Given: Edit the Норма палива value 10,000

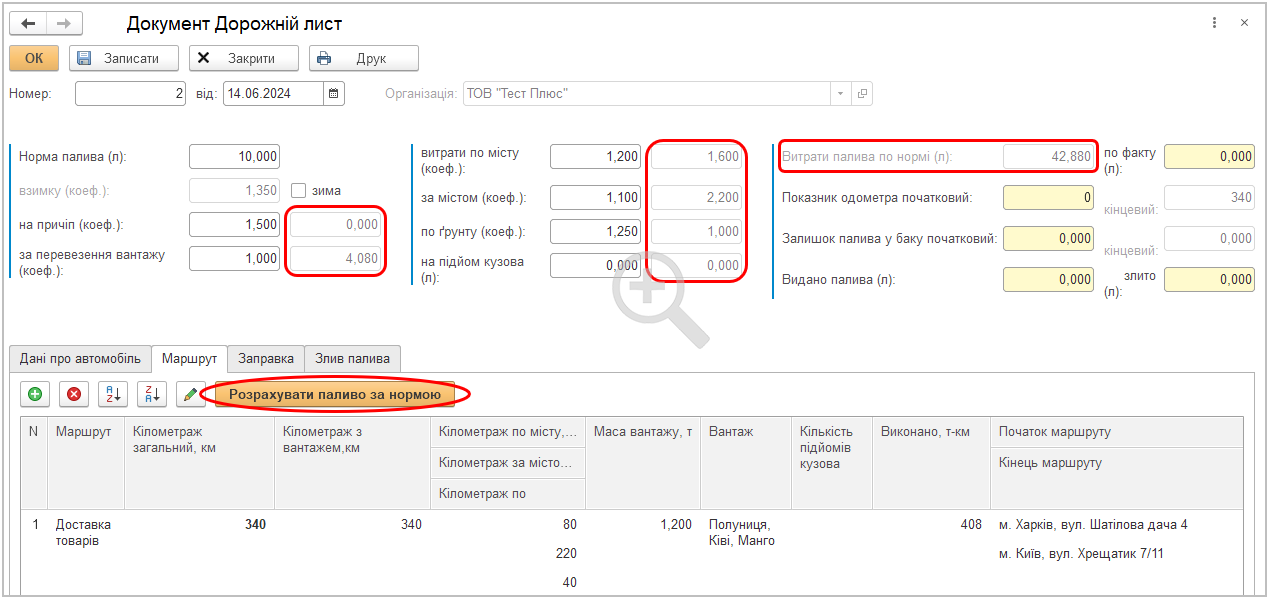Looking at the screenshot, I should tap(234, 156).
